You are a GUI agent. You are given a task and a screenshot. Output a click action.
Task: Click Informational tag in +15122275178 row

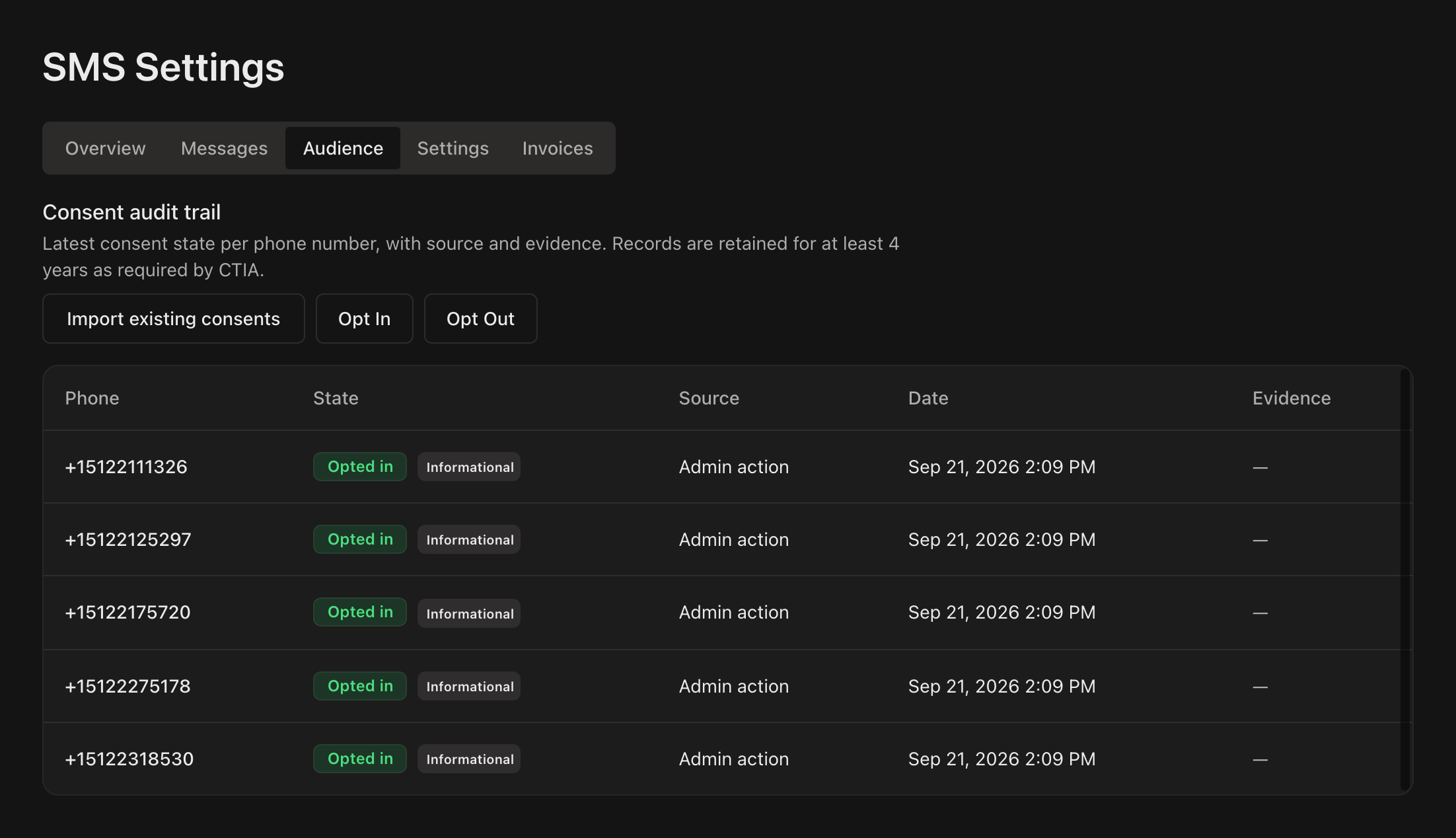[469, 686]
